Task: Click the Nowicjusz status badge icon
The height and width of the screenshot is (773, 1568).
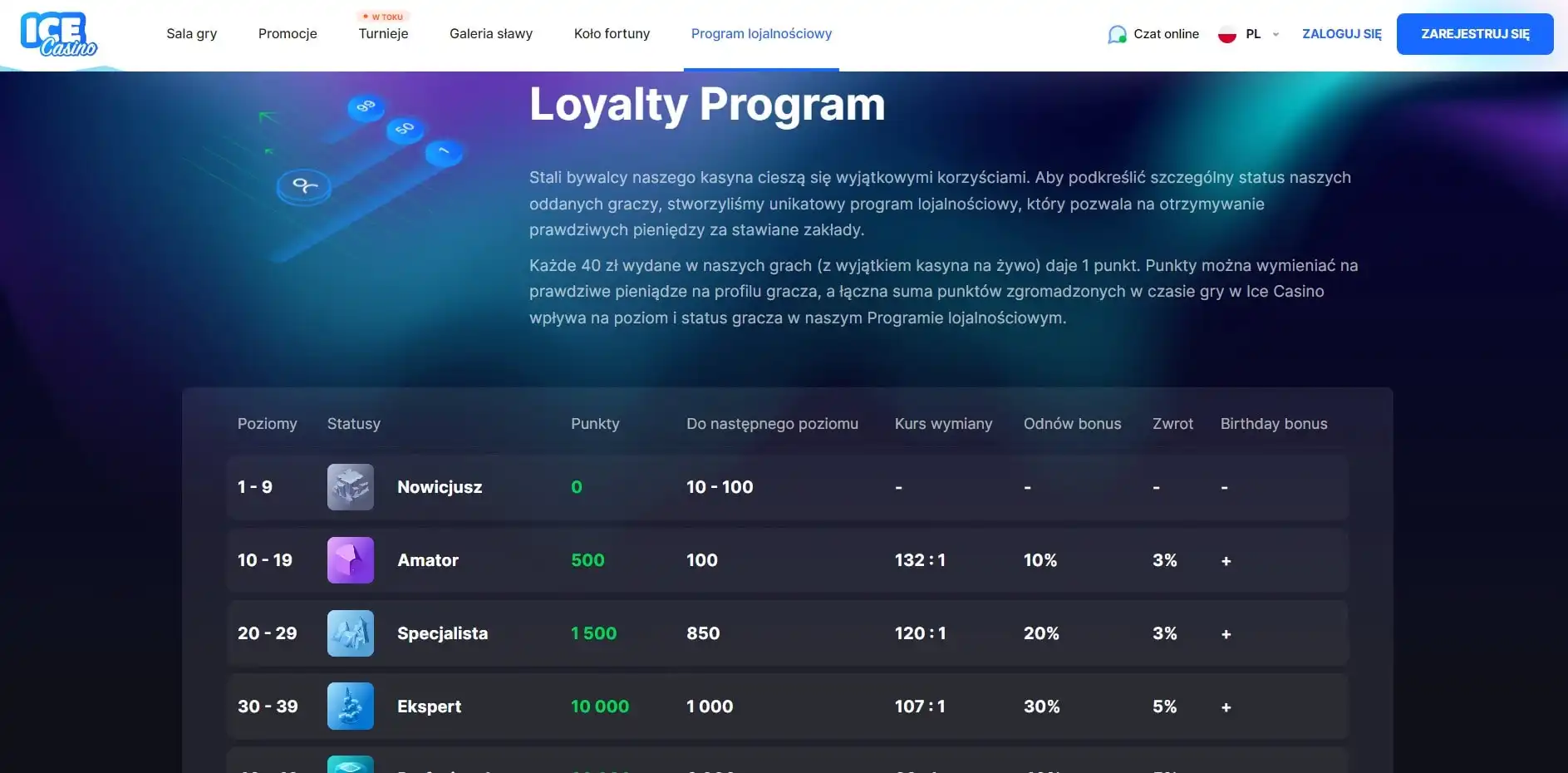Action: [350, 487]
